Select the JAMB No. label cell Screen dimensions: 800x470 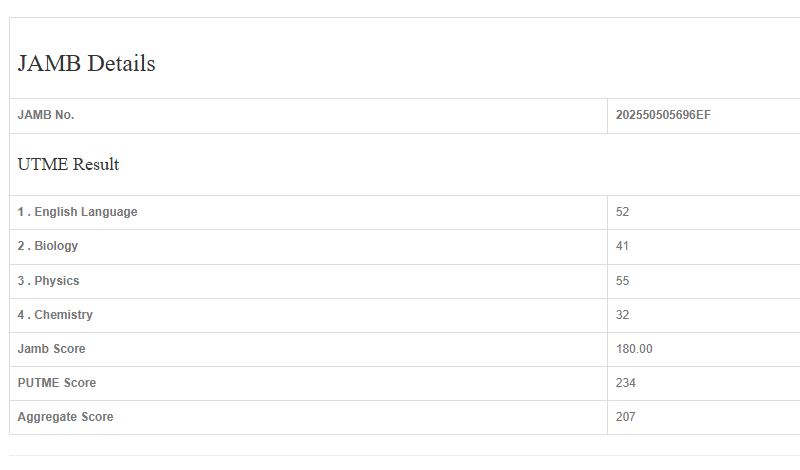point(46,115)
